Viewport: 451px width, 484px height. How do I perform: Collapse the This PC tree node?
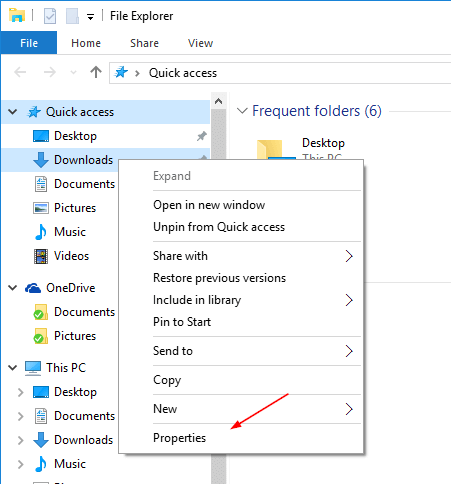click(12, 368)
